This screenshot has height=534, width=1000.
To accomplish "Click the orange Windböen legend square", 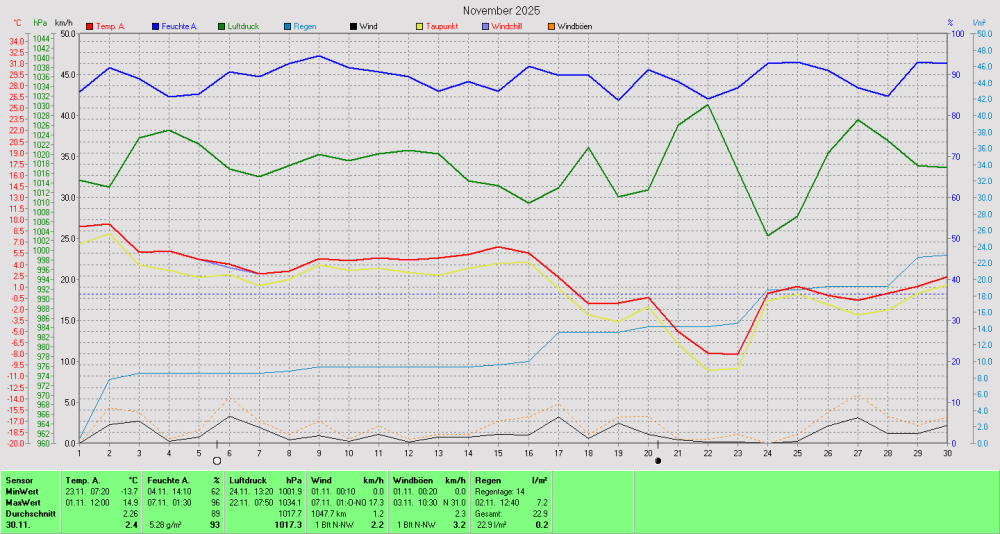I will [x=550, y=26].
